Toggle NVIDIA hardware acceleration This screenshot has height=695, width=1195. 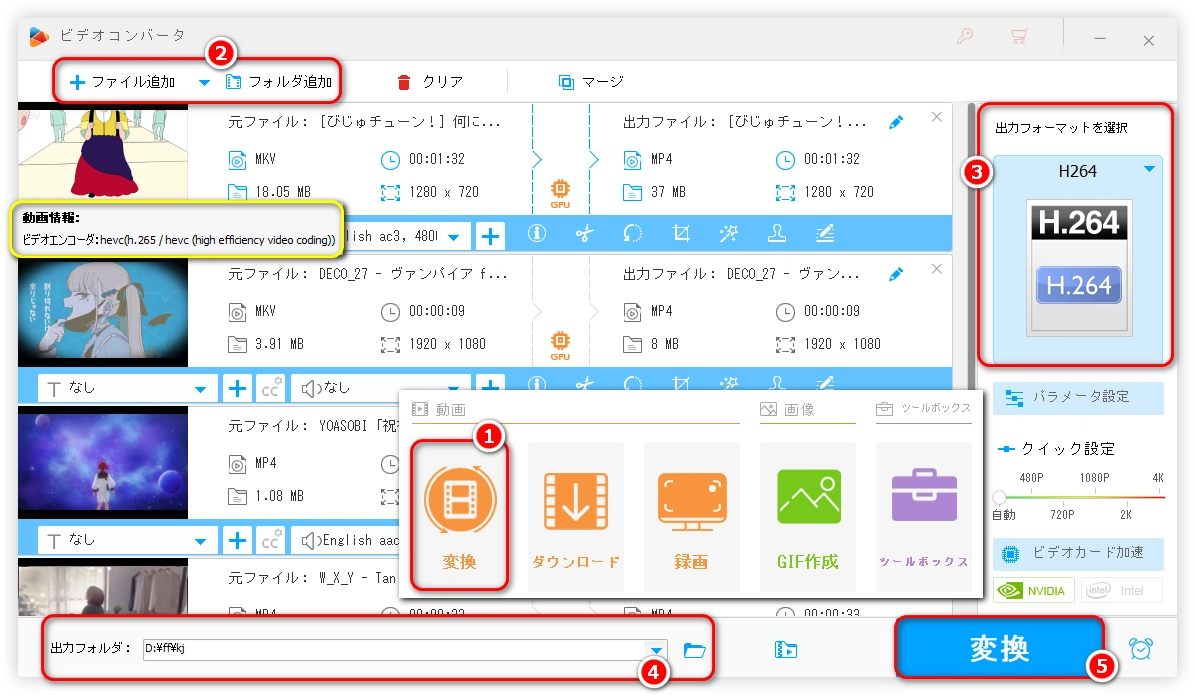1034,590
